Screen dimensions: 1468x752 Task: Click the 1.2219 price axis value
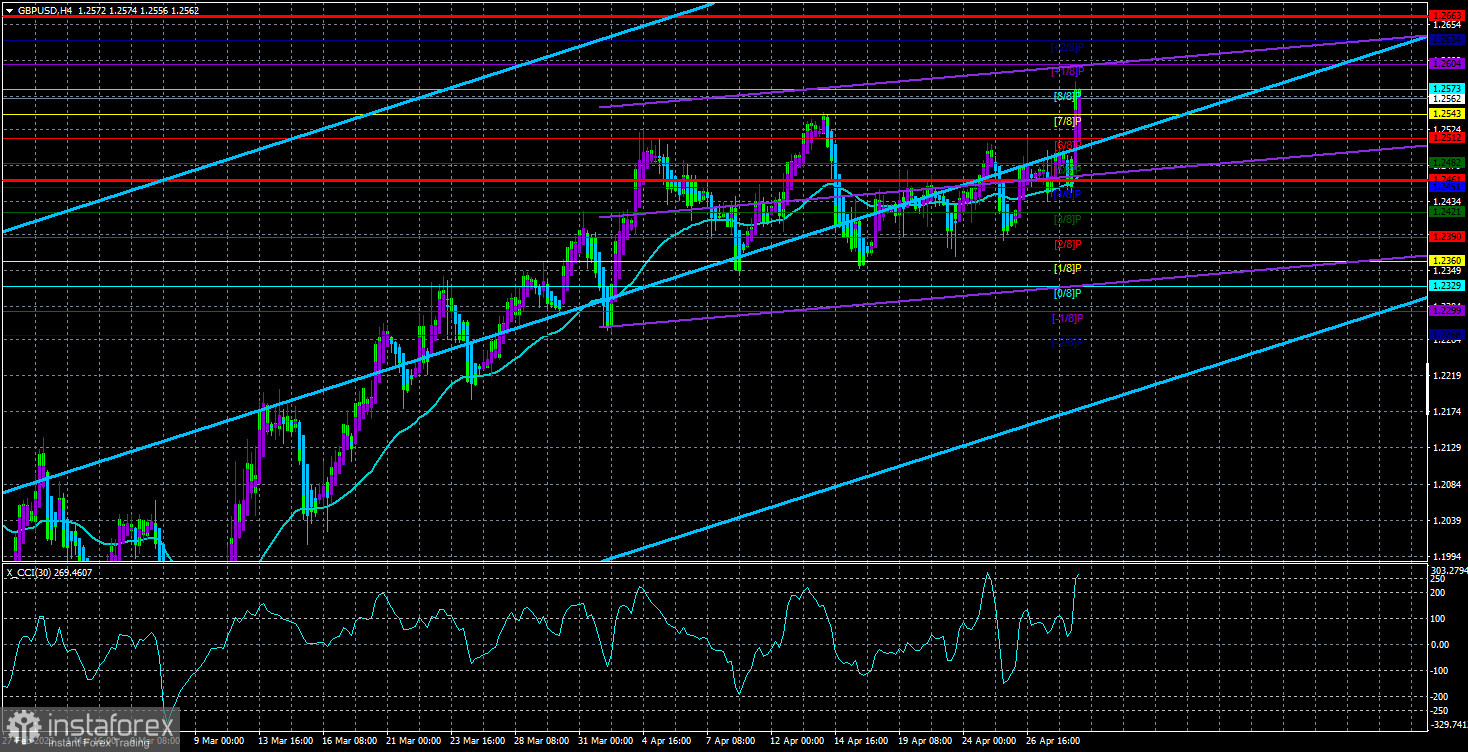[1446, 376]
